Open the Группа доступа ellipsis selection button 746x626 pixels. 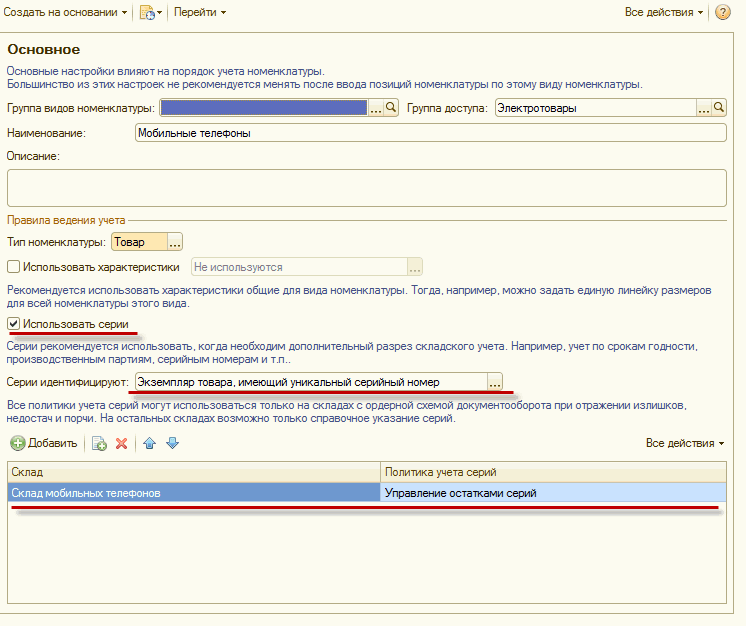pyautogui.click(x=704, y=107)
